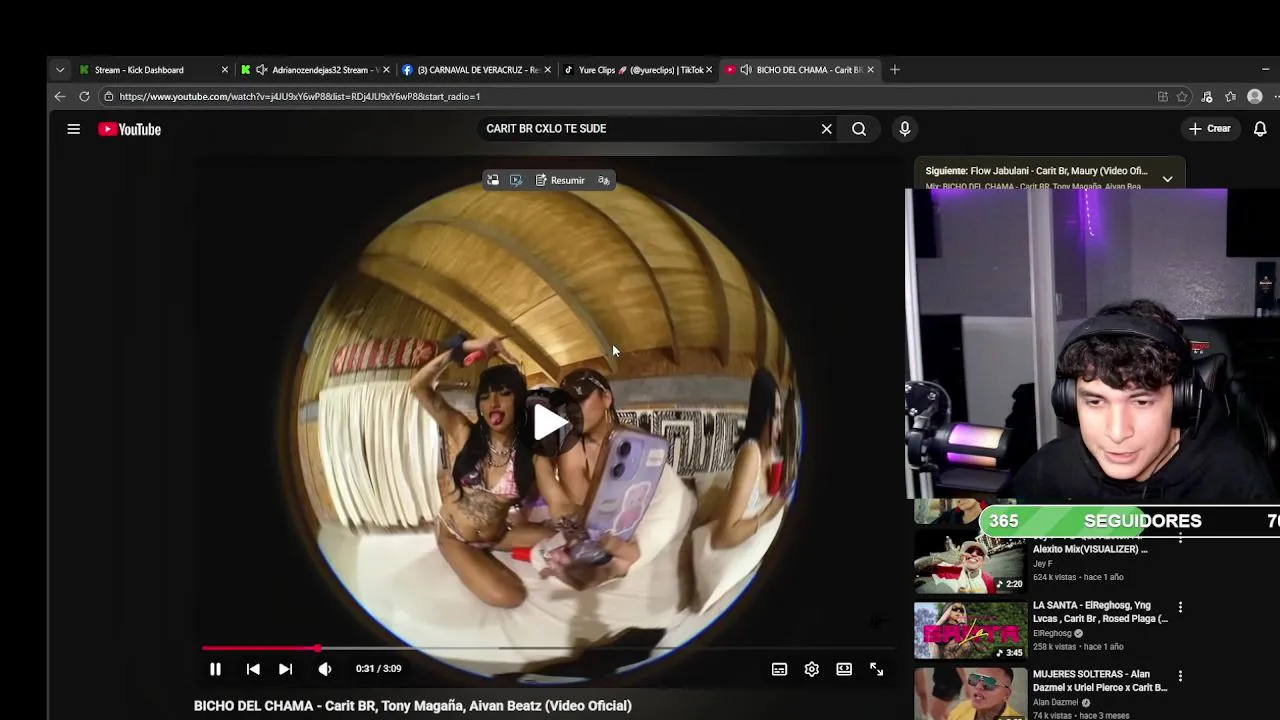Skip to the next video

click(x=285, y=669)
